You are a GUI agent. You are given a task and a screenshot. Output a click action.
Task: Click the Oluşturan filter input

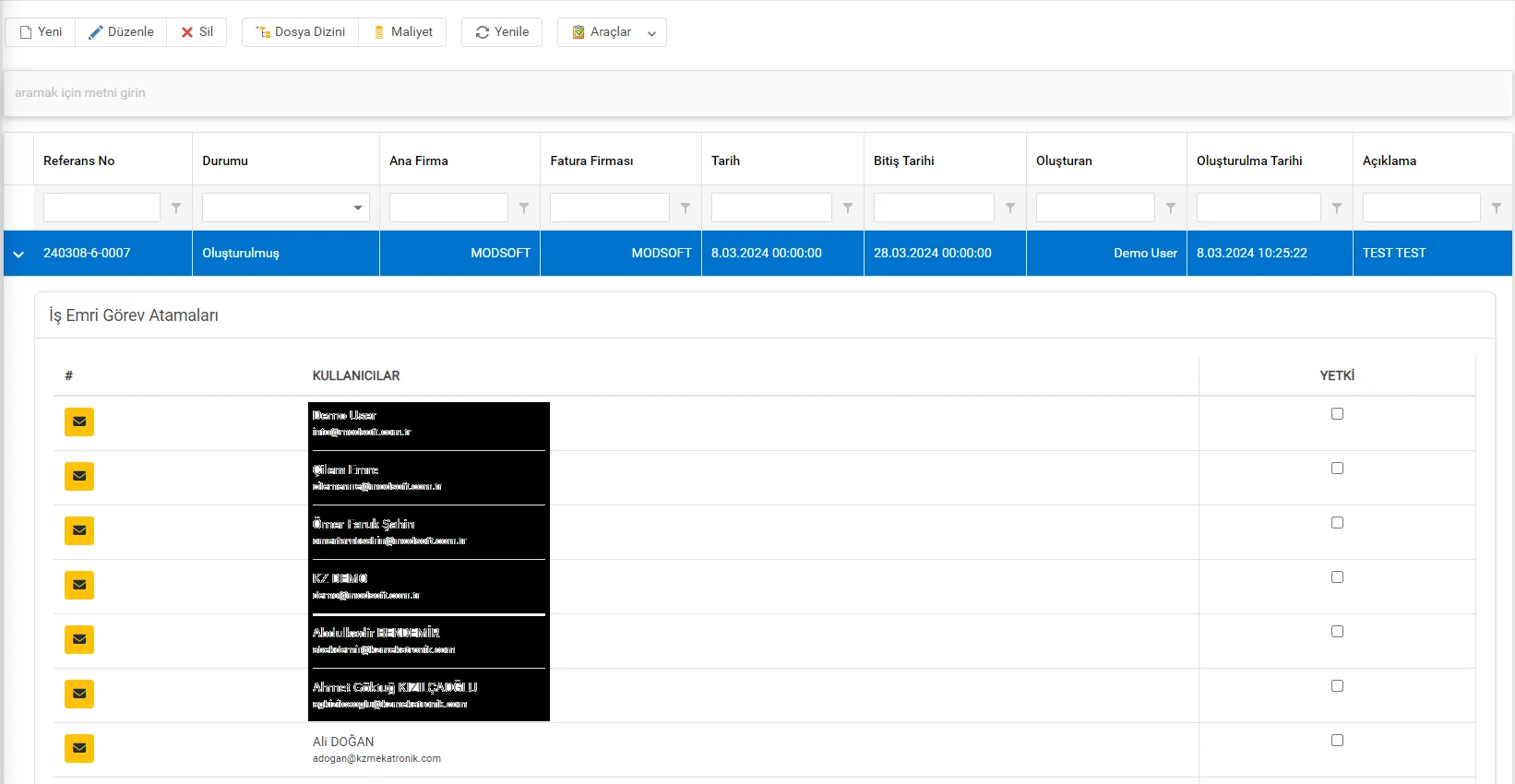tap(1095, 208)
